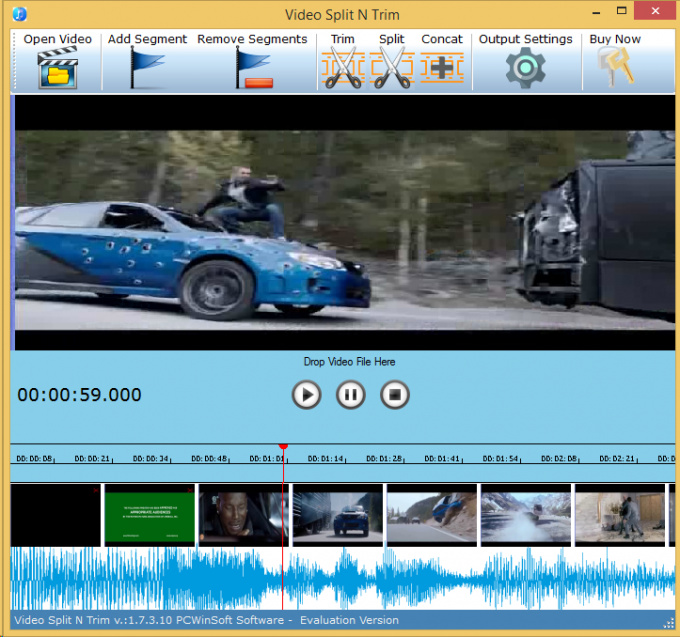This screenshot has height=637, width=680.
Task: Select the Trim scissors tool
Action: pyautogui.click(x=343, y=68)
